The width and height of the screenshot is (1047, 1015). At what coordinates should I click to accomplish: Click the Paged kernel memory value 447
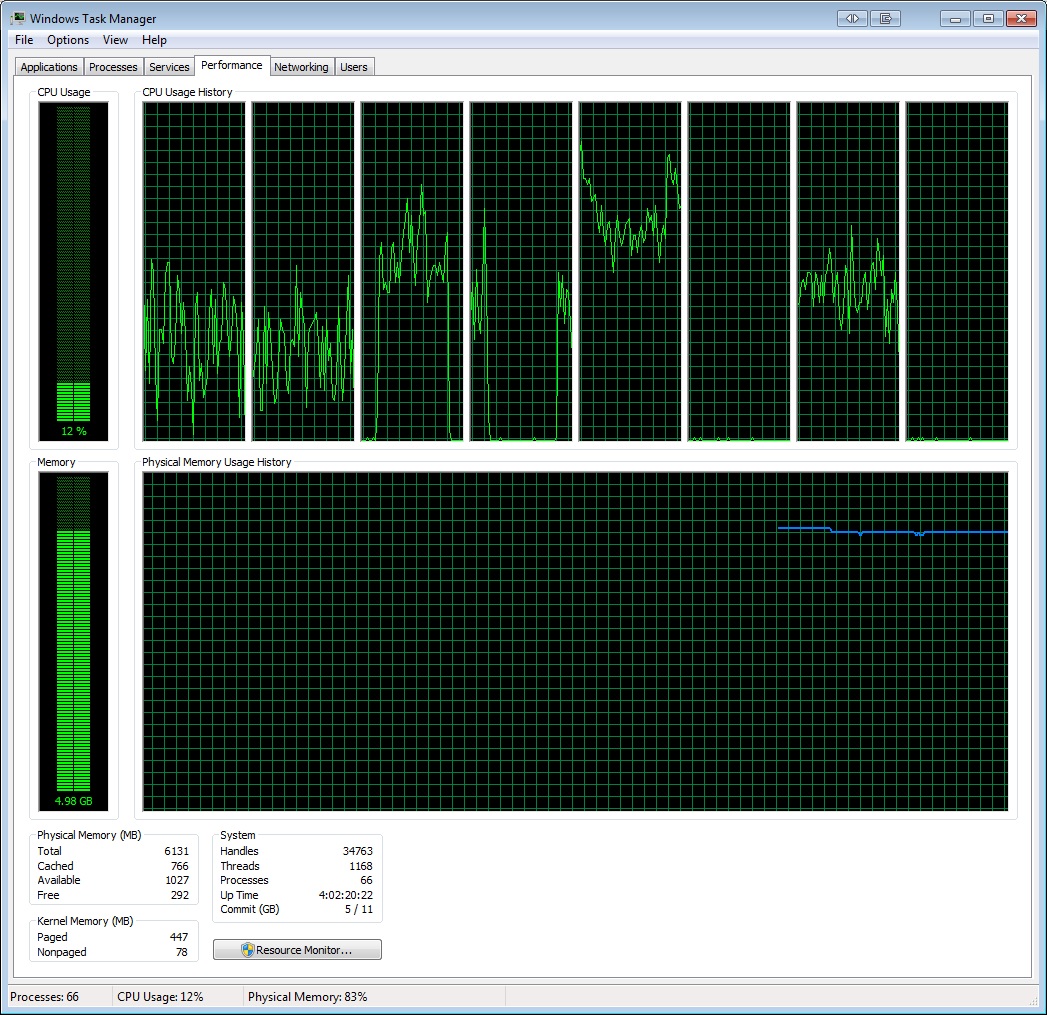click(179, 937)
